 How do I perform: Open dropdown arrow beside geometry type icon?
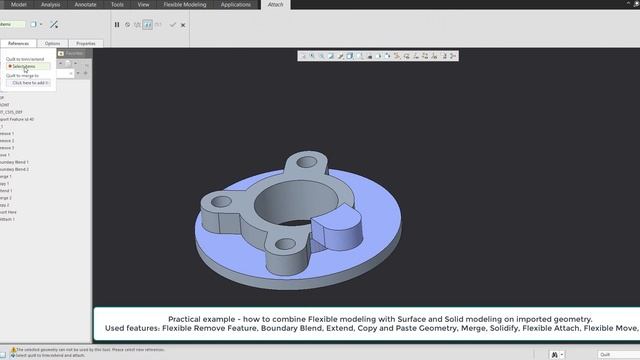click(41, 24)
